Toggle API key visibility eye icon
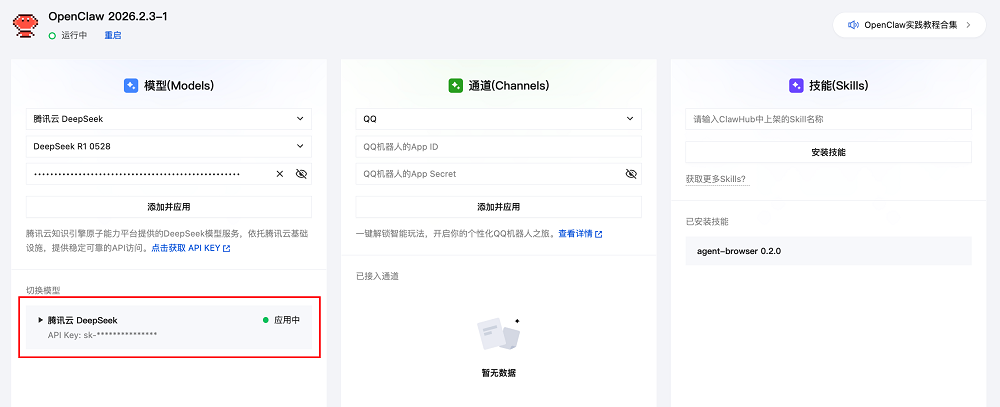The height and width of the screenshot is (407, 1000). pyautogui.click(x=302, y=174)
